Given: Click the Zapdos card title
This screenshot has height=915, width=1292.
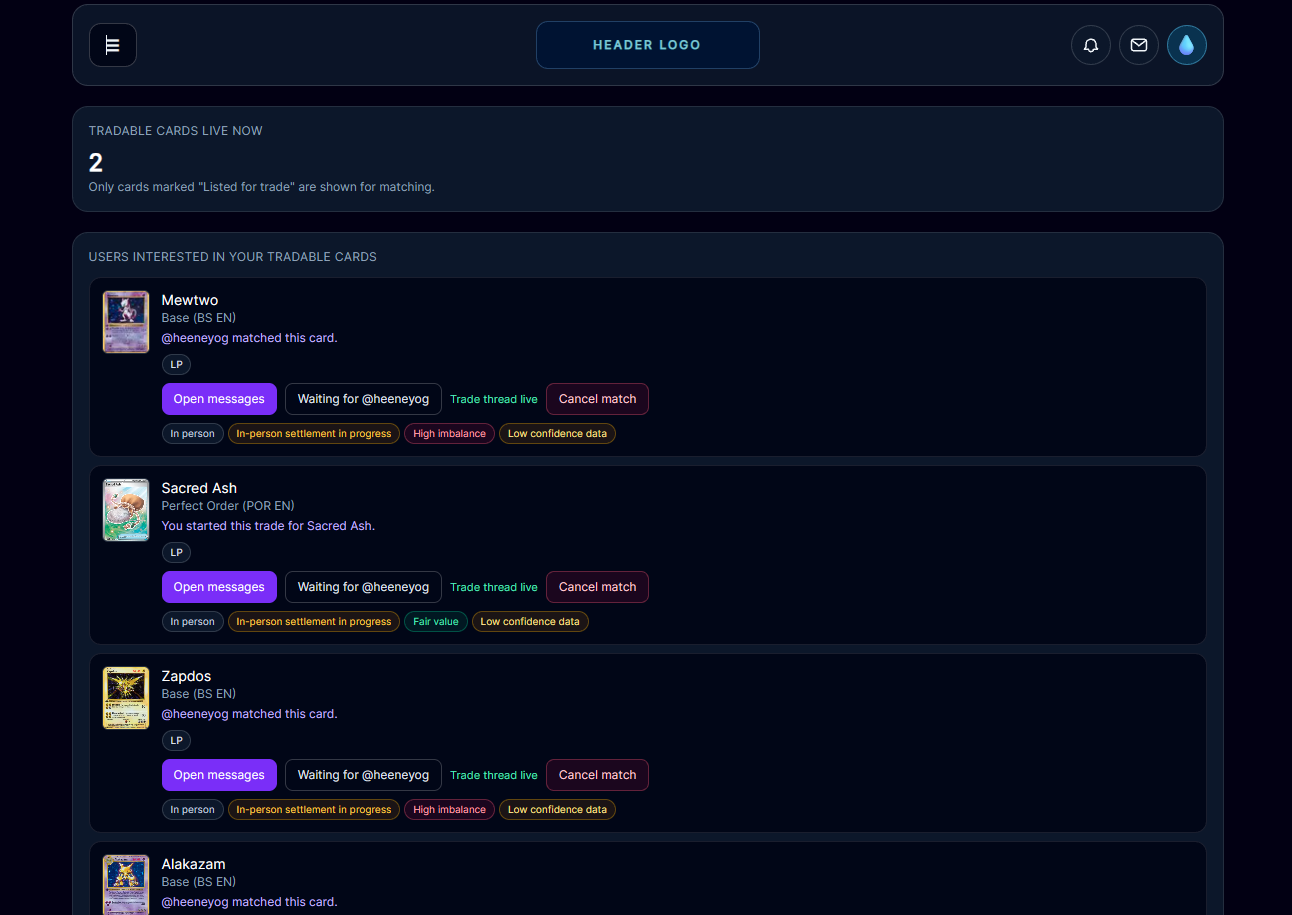Looking at the screenshot, I should coord(187,676).
